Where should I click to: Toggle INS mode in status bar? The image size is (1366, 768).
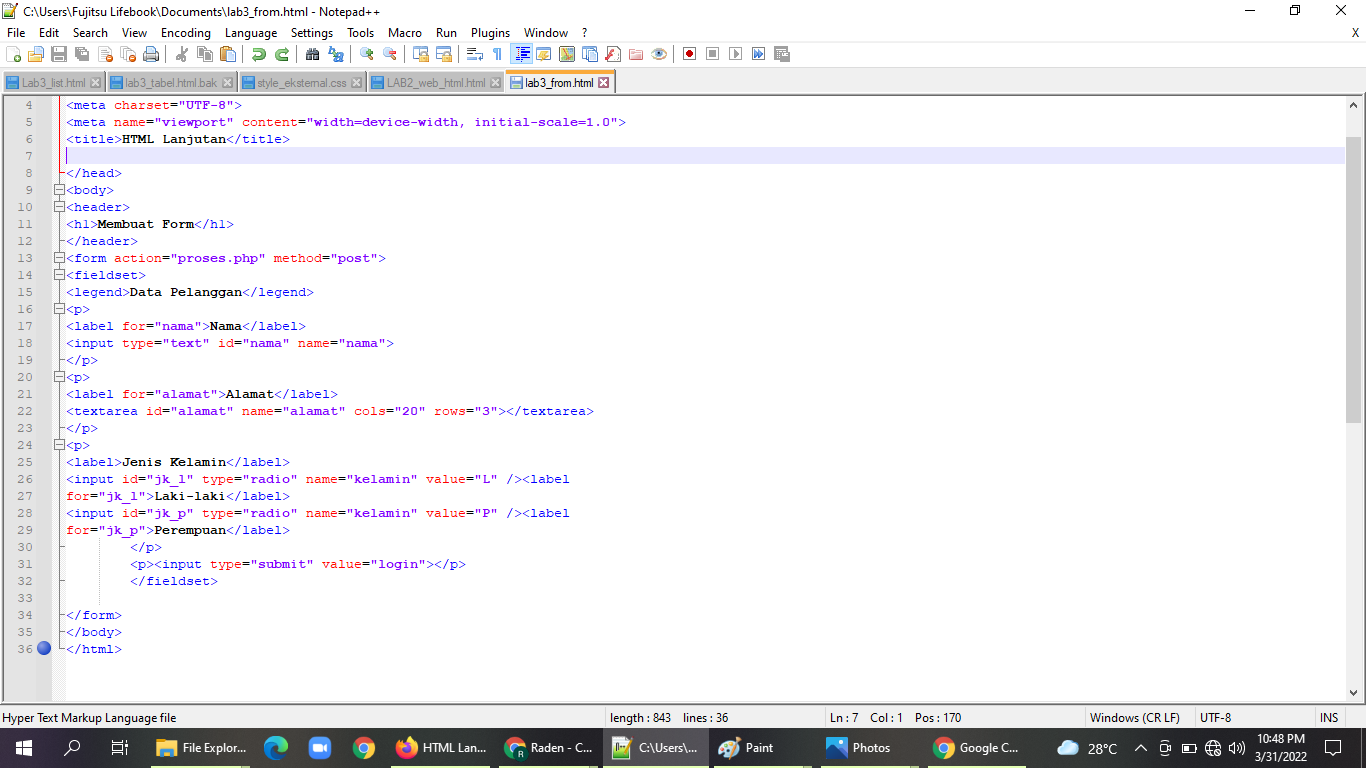click(1329, 718)
